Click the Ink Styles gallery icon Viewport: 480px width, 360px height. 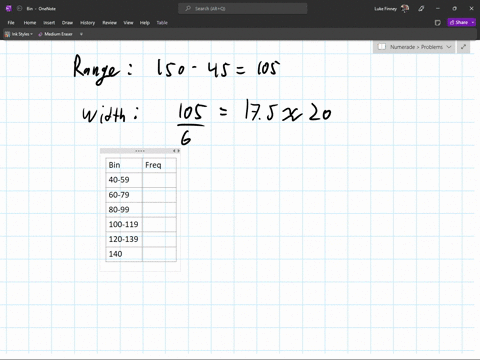coord(7,34)
